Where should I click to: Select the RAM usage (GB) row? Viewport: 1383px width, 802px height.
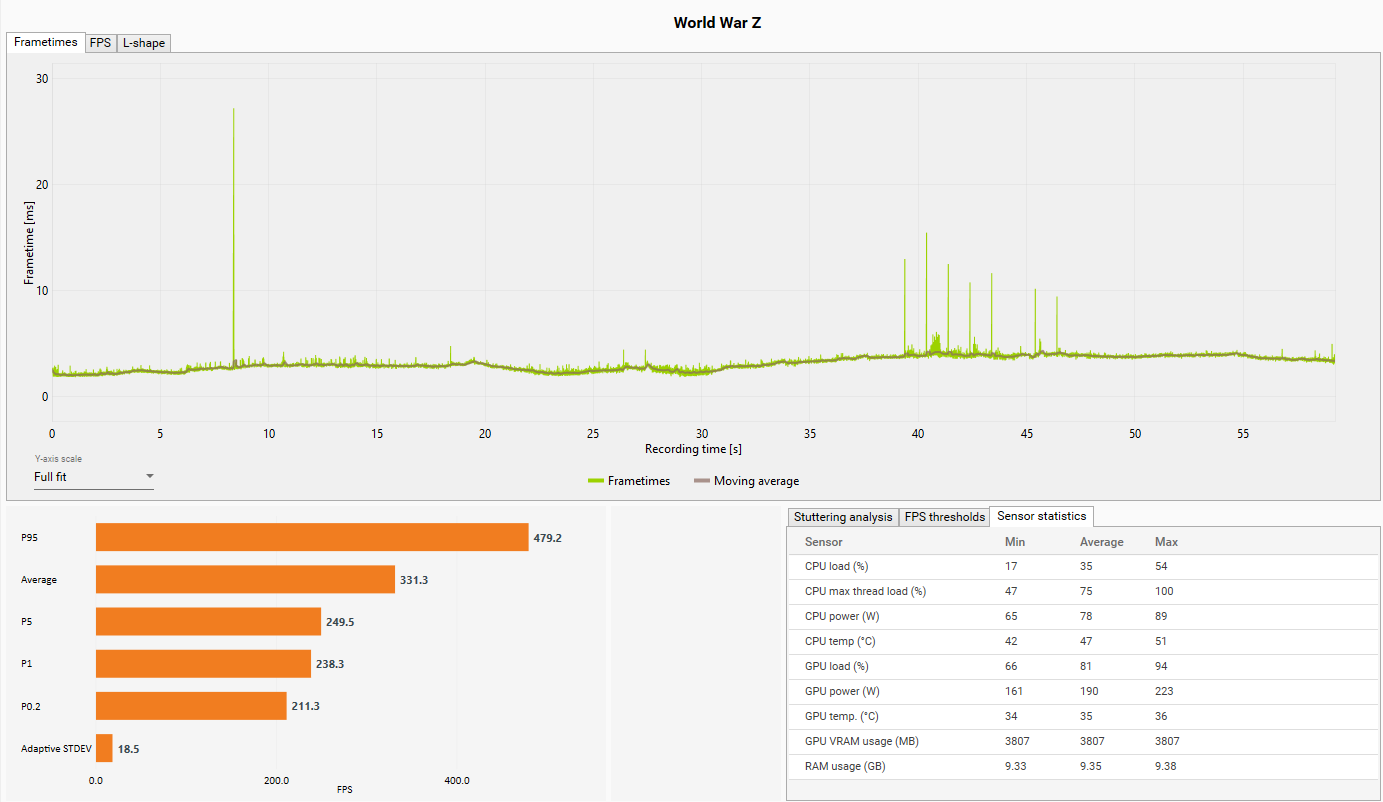1082,766
